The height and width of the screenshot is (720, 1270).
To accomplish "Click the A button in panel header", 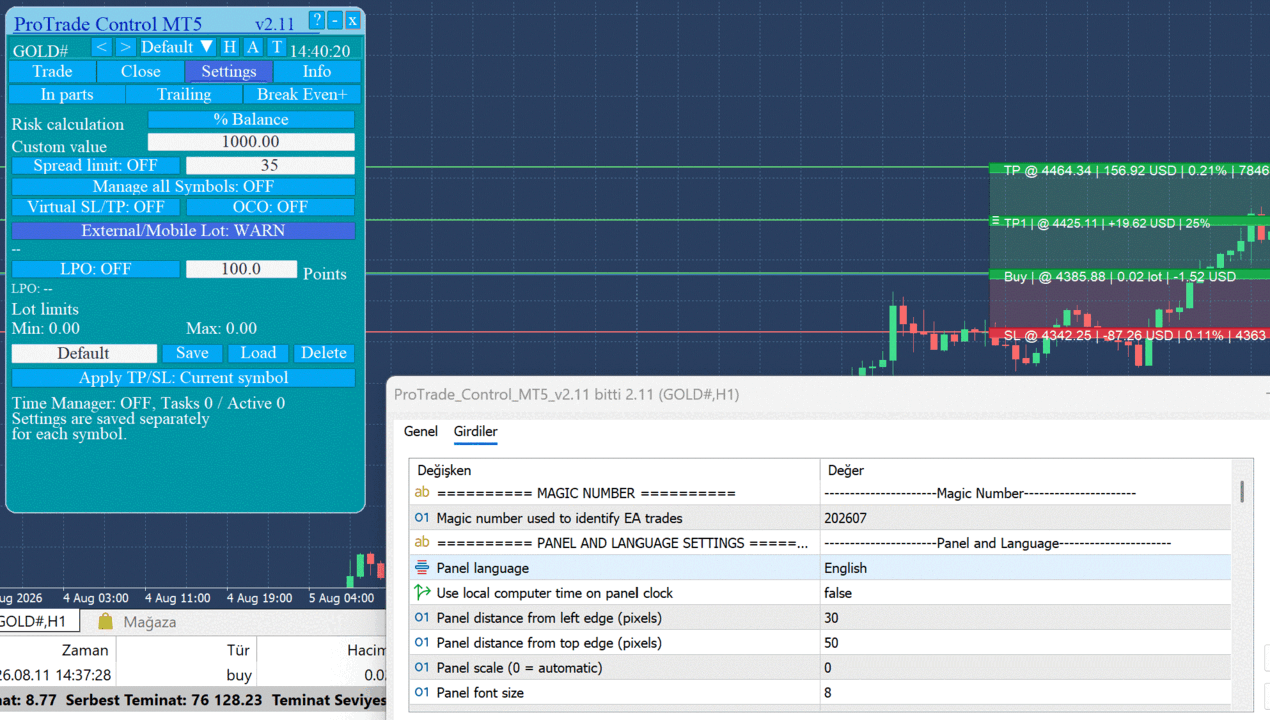I will point(253,47).
